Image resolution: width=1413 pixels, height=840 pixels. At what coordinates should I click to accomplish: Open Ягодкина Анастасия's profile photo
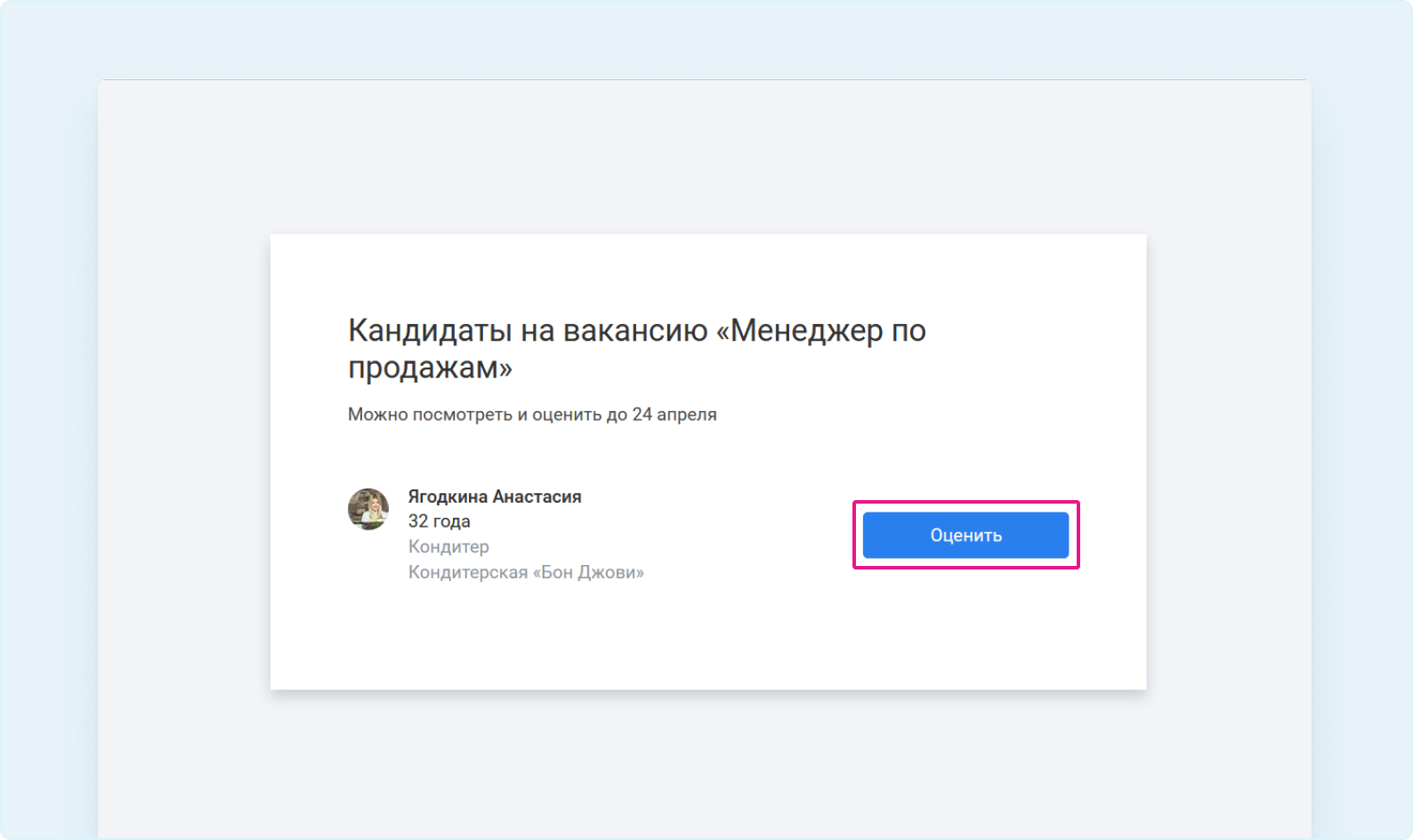[368, 509]
